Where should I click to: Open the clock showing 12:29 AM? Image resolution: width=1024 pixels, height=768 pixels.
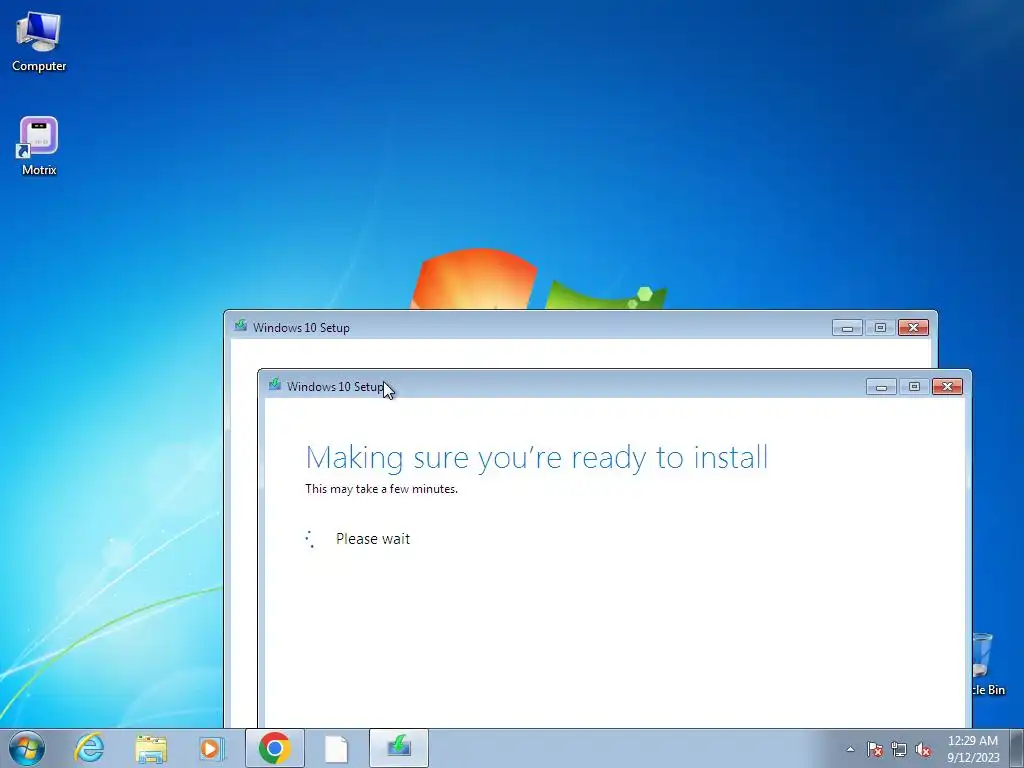(973, 748)
